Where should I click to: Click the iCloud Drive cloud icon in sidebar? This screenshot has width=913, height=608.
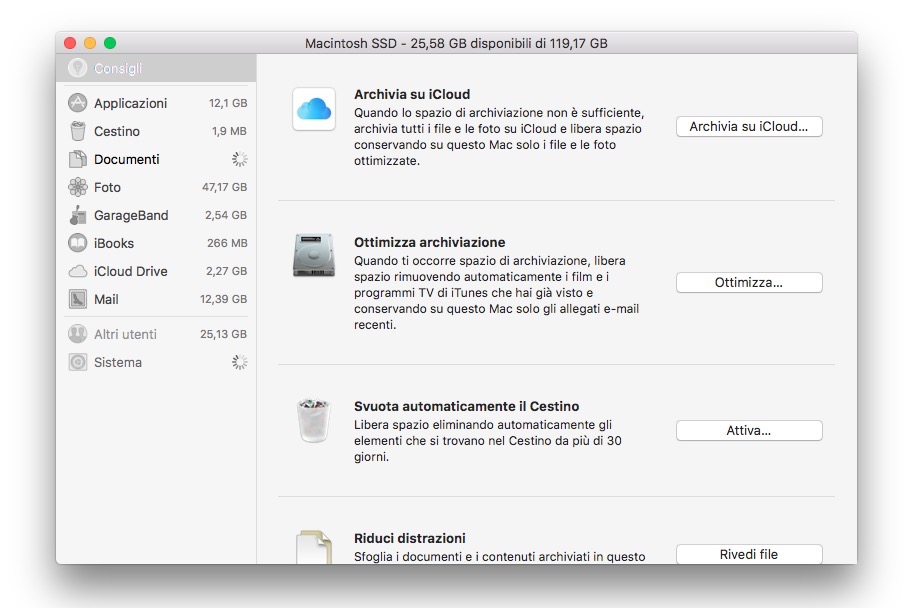pos(77,271)
